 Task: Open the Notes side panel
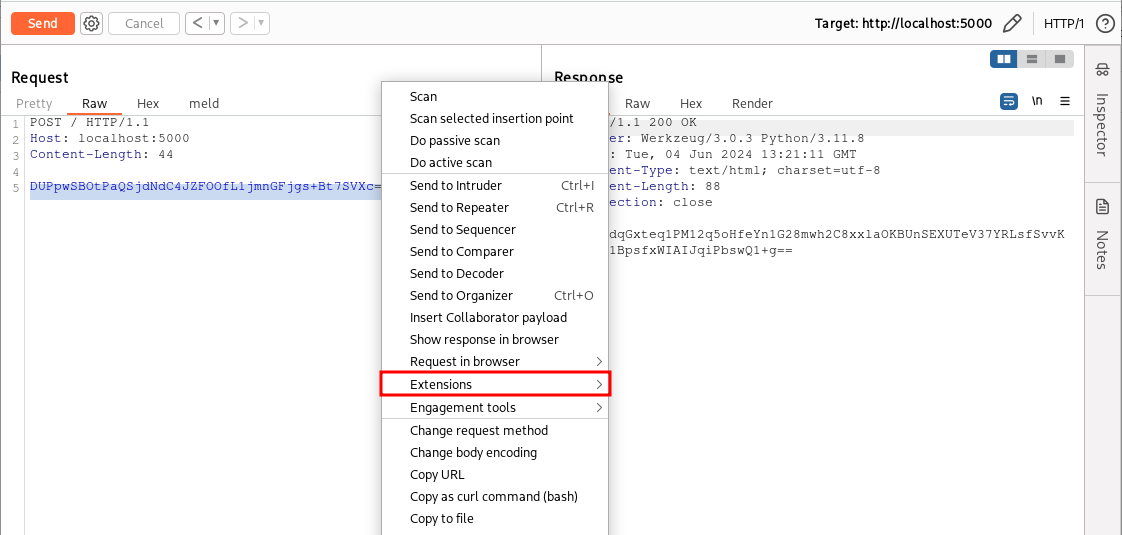1102,235
